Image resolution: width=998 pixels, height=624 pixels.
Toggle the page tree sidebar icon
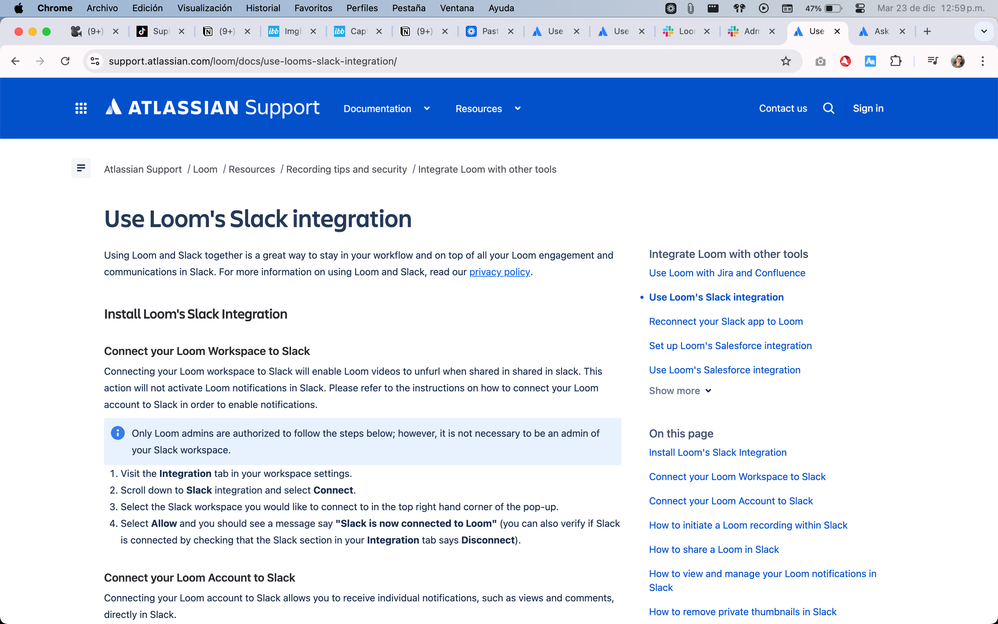click(81, 168)
